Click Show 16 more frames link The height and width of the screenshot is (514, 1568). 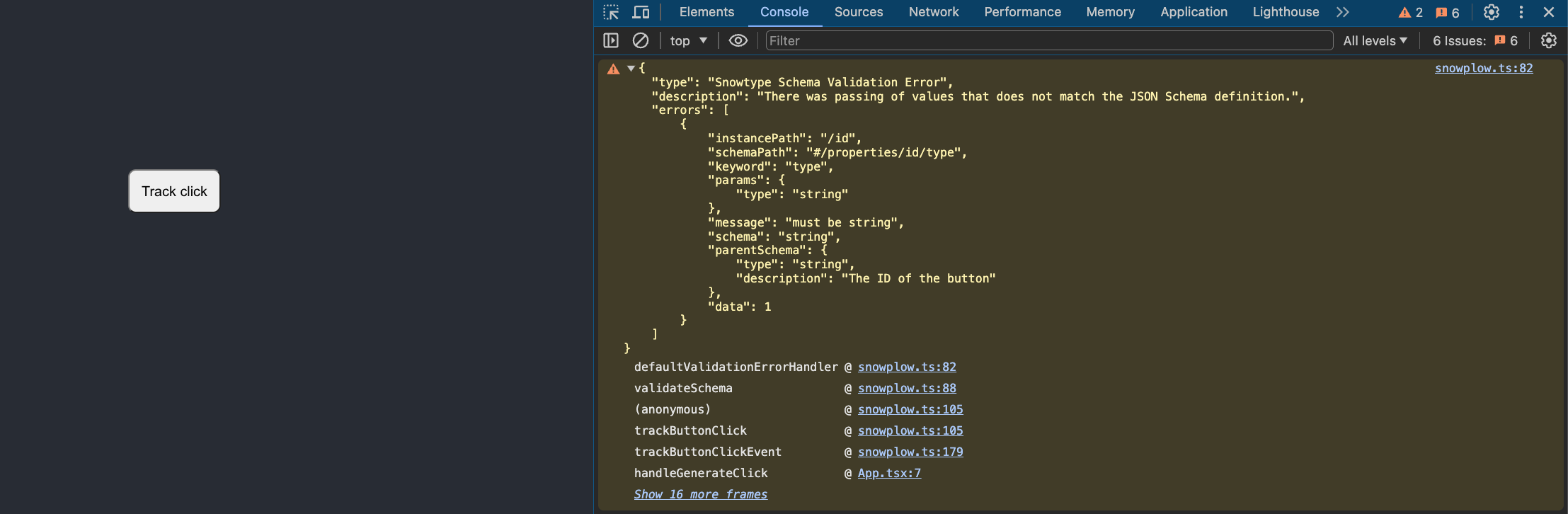pos(700,494)
